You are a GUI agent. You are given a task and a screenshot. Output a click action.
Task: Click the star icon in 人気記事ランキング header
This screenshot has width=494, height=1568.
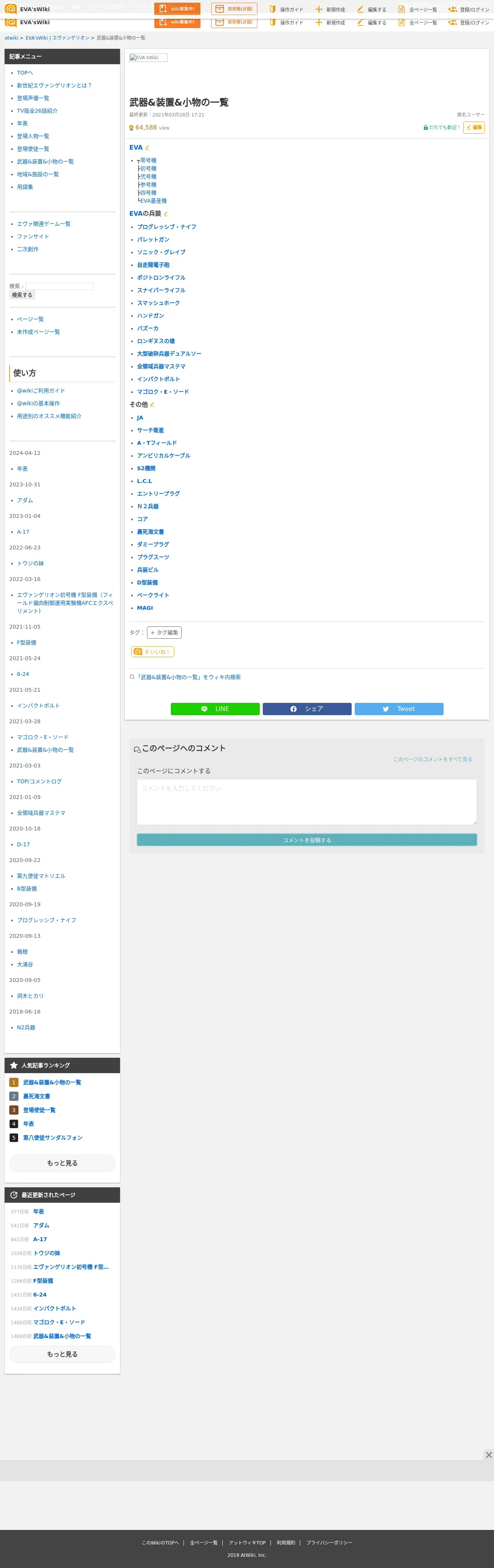pyautogui.click(x=14, y=1065)
